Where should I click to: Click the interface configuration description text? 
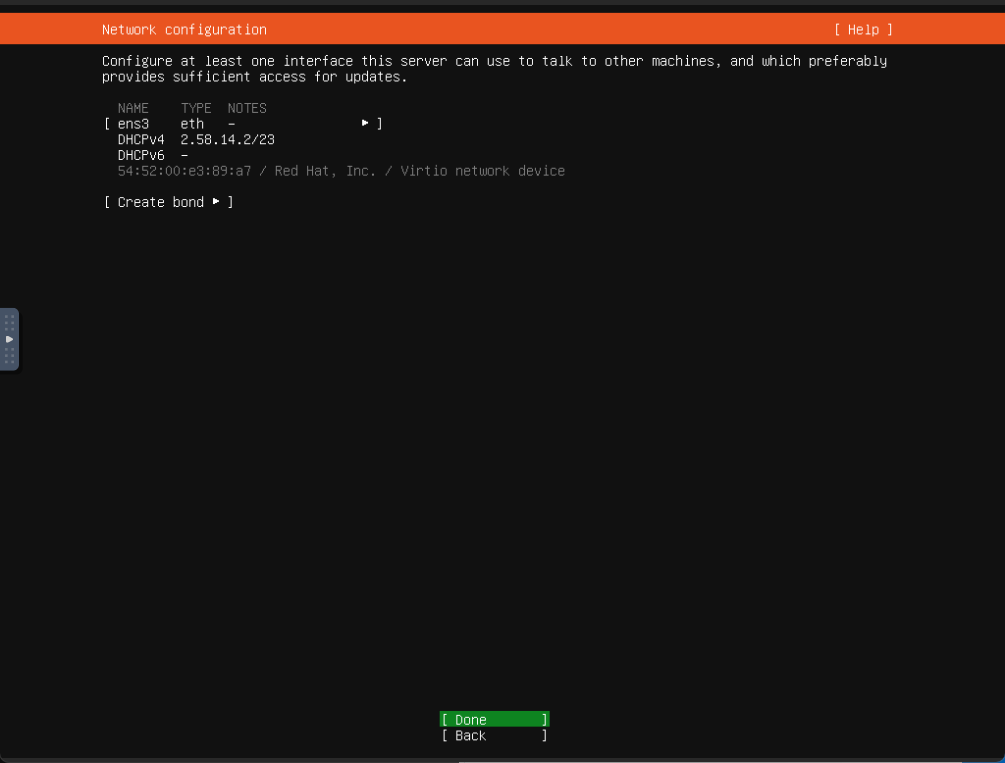[494, 69]
